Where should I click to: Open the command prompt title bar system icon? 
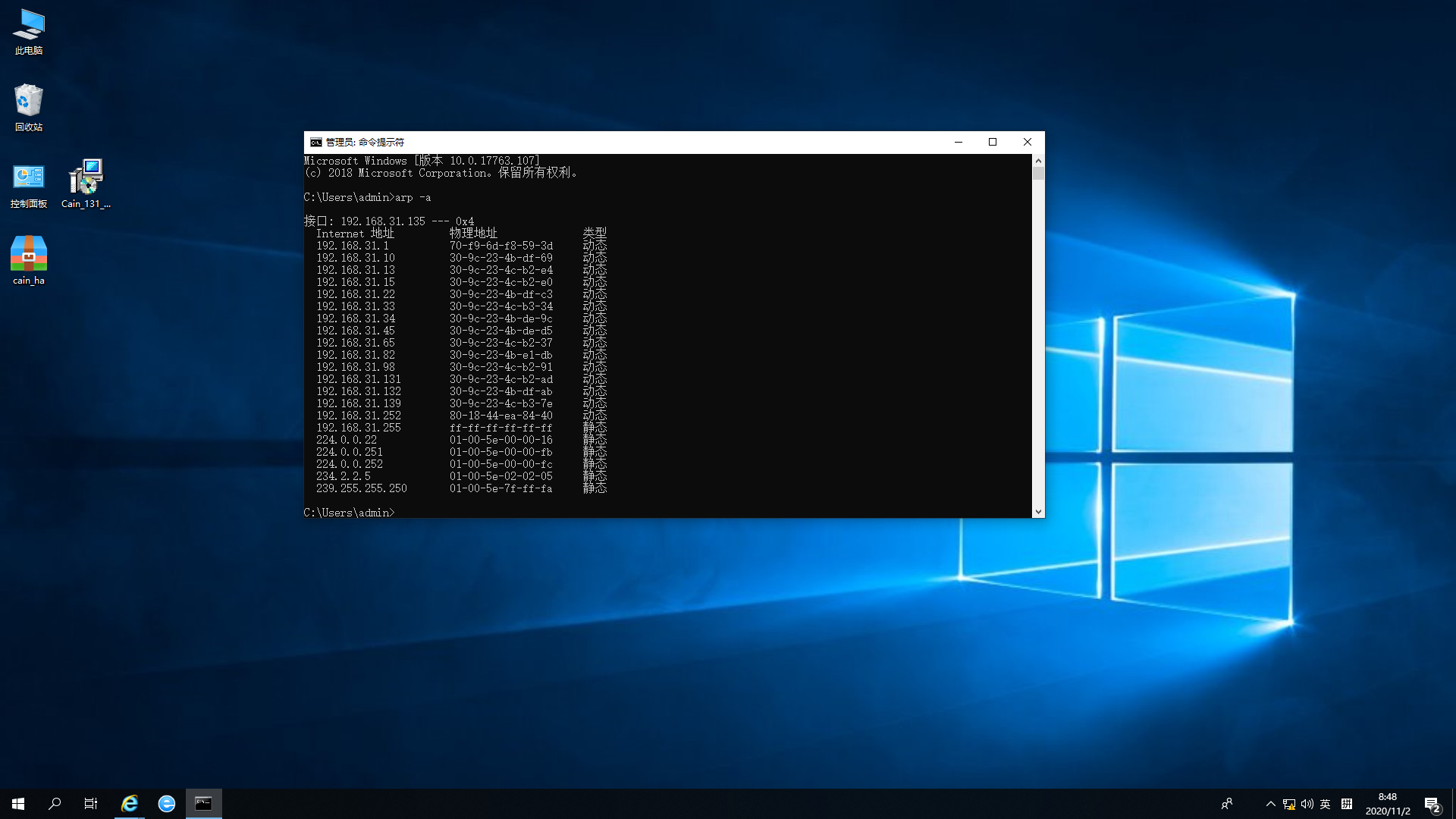point(316,142)
